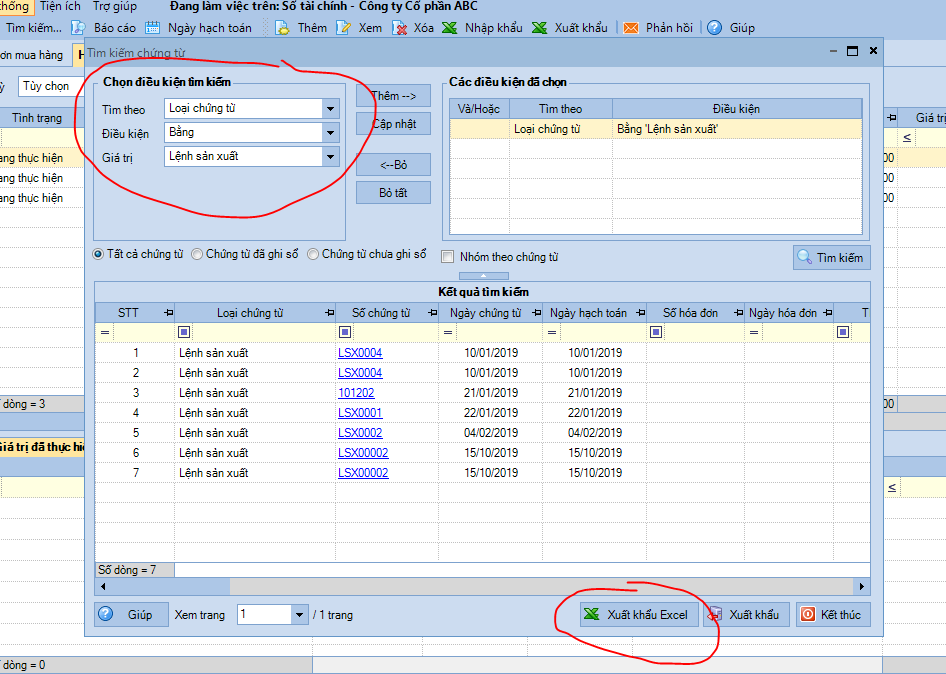946x674 pixels.
Task: Click toolbar Giúp help icon
Action: coord(714,28)
